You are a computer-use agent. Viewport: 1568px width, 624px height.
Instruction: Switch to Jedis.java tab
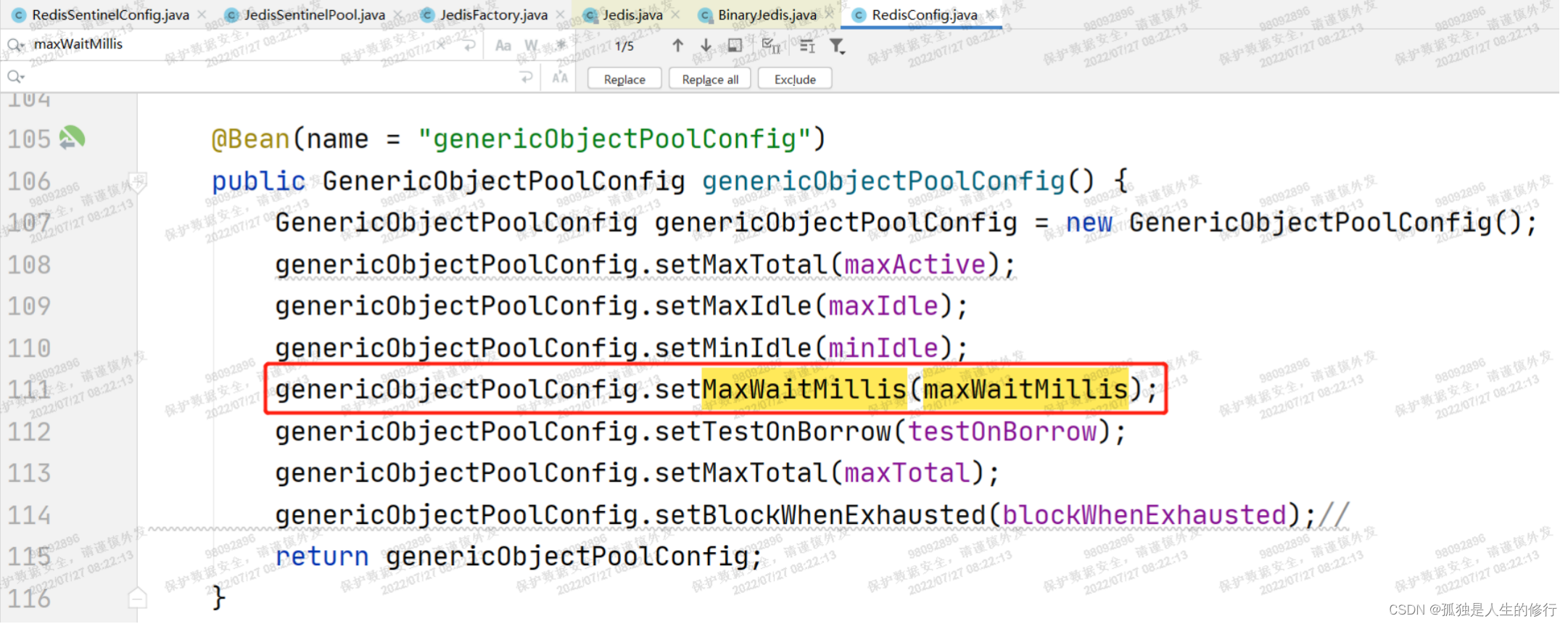632,15
